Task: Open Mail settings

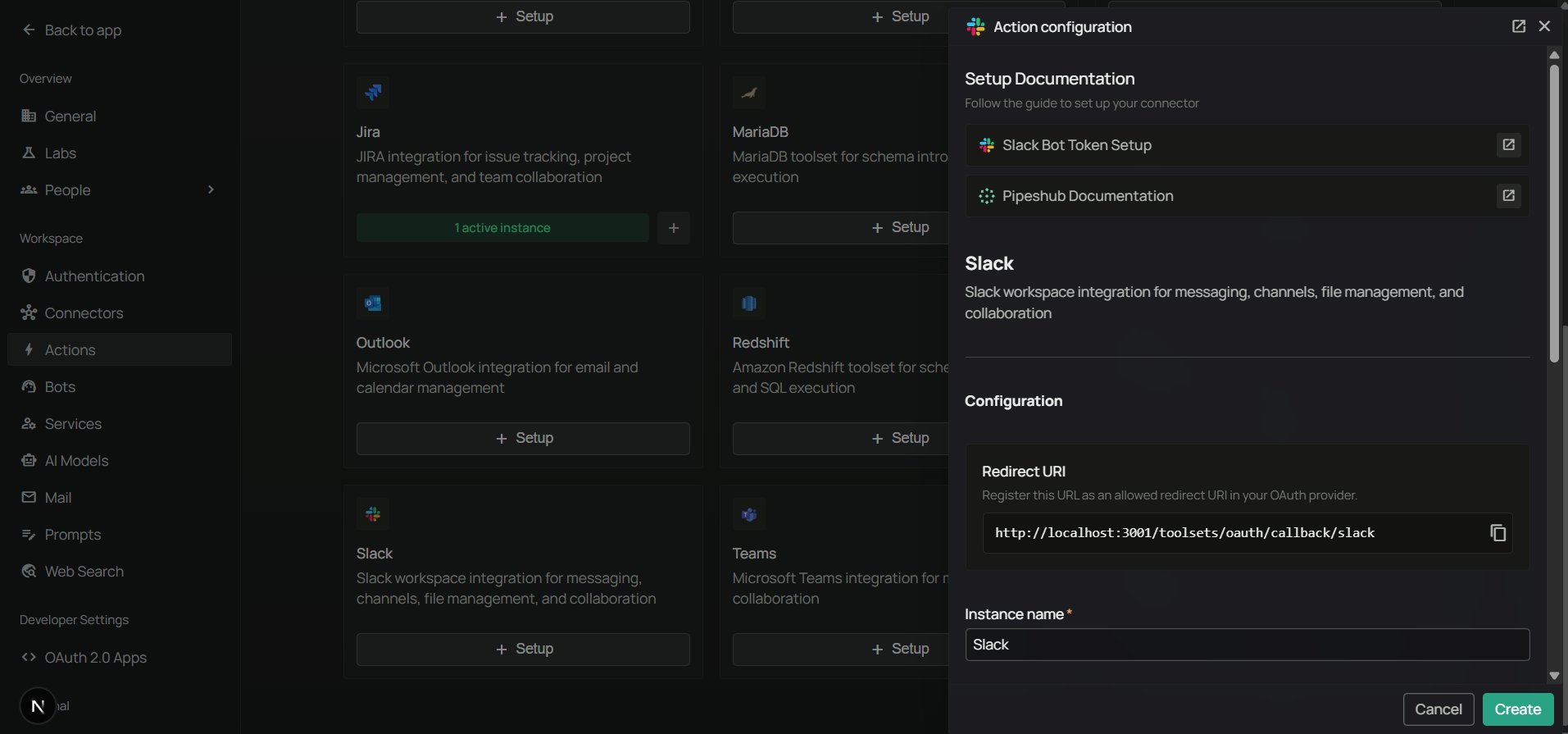Action: (x=120, y=498)
